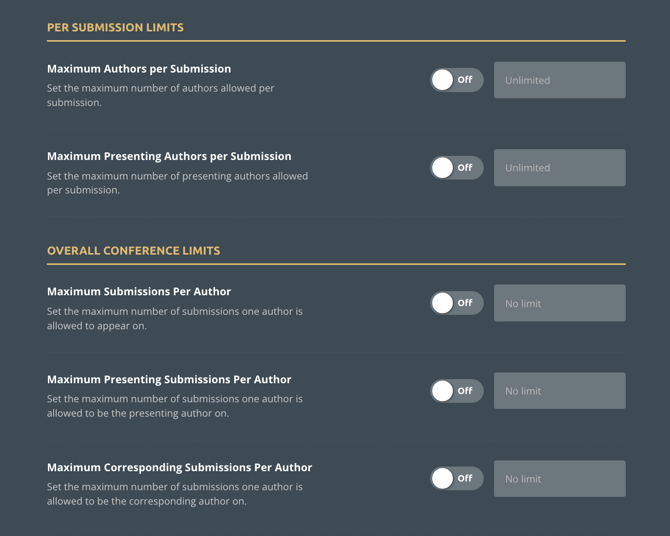Click Unlimited field for Maximum Authors per Submission
This screenshot has width=670, height=536.
[x=559, y=80]
